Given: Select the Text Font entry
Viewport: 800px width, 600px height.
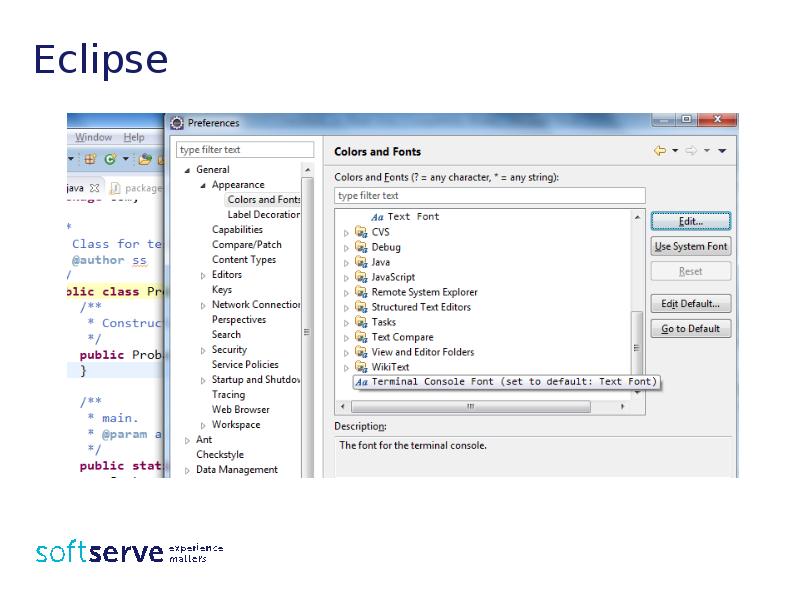Looking at the screenshot, I should coord(413,217).
